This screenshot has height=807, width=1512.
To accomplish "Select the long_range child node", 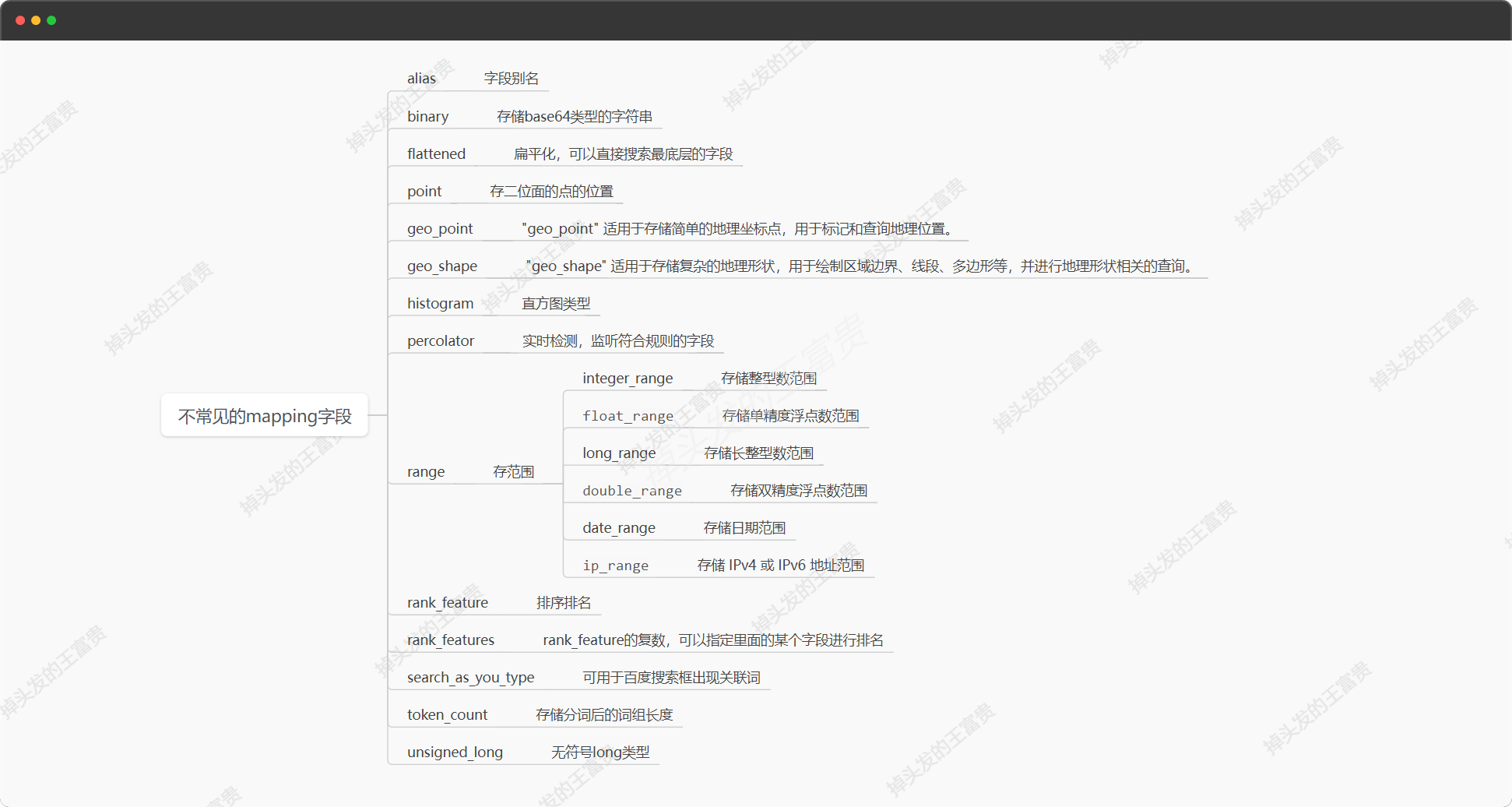I will 619,453.
